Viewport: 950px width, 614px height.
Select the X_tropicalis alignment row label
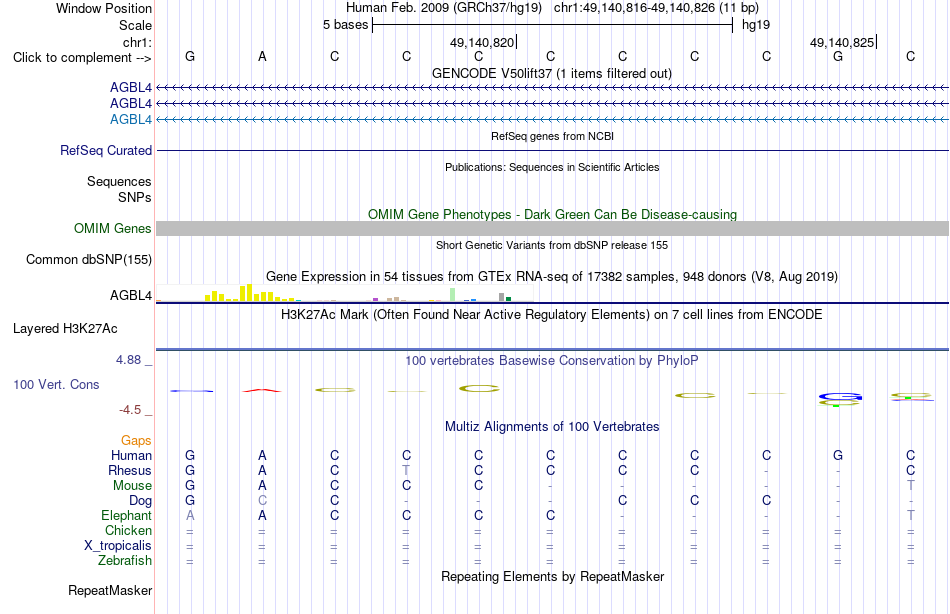tap(118, 546)
